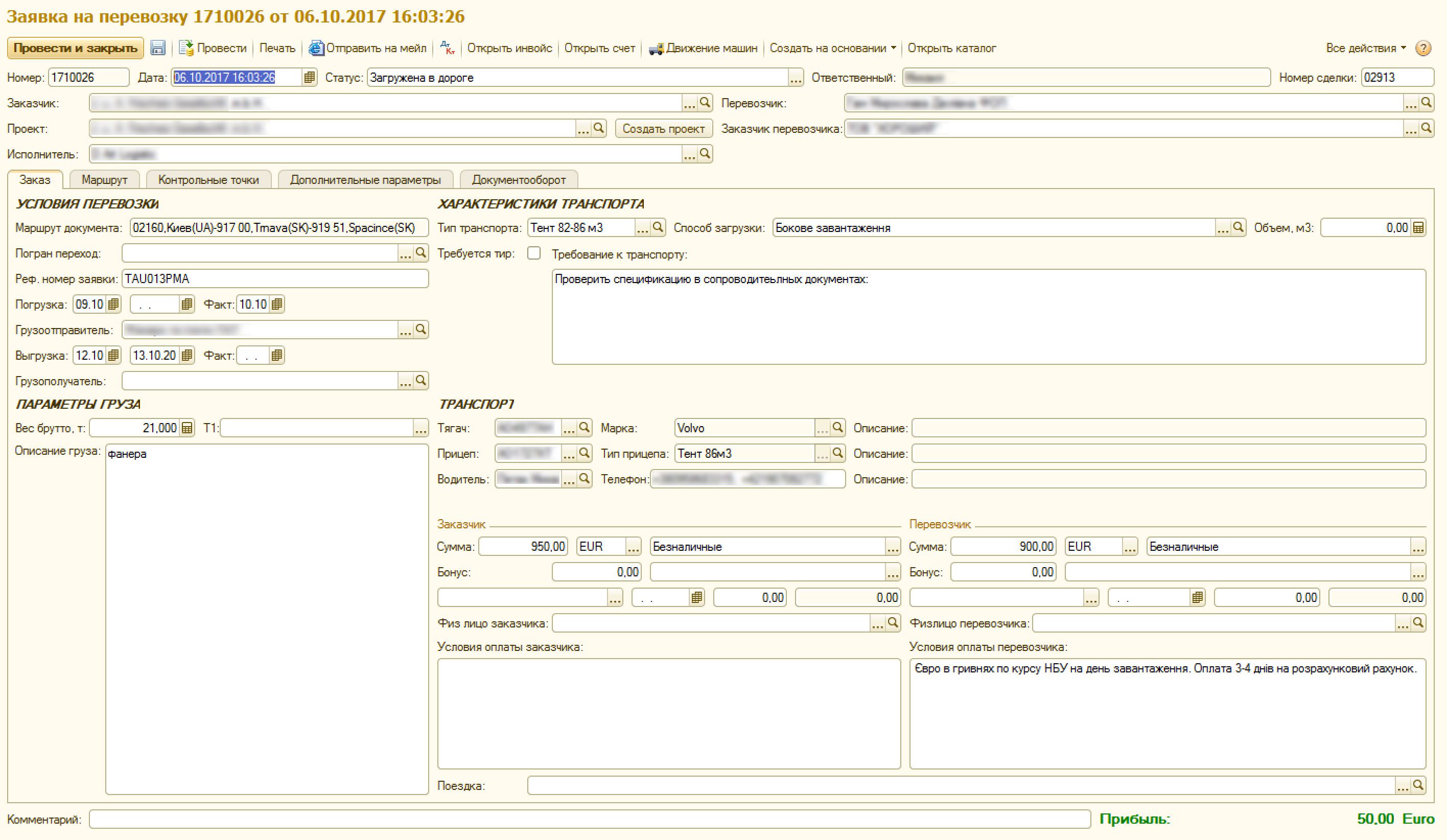Click magnifier icon for Тип транспорта
1447x840 pixels.
point(658,227)
